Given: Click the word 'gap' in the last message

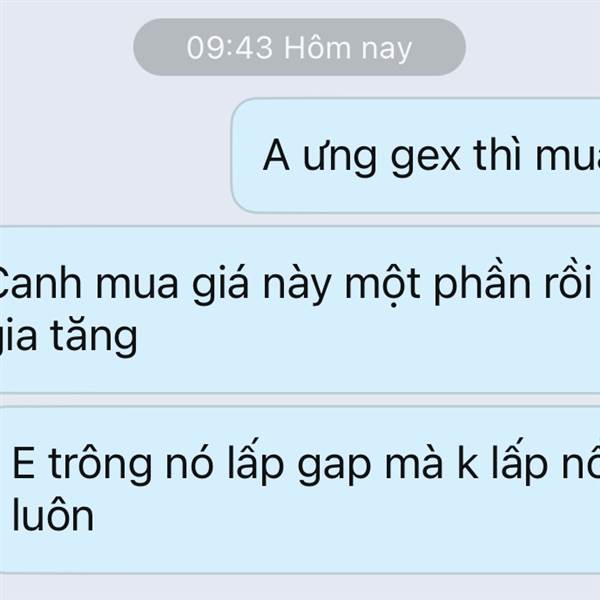Looking at the screenshot, I should [x=334, y=467].
